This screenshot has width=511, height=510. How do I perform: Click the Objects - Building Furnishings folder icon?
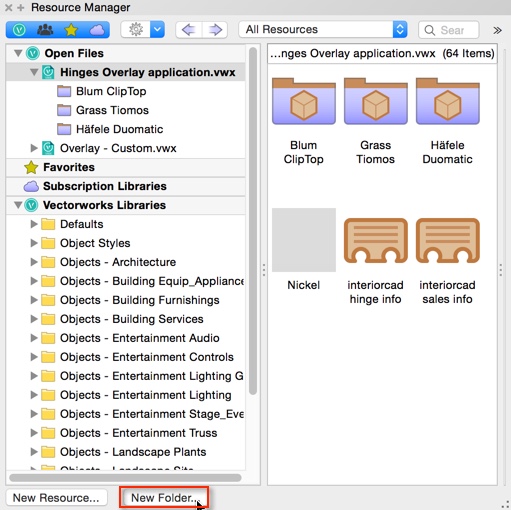(48, 300)
